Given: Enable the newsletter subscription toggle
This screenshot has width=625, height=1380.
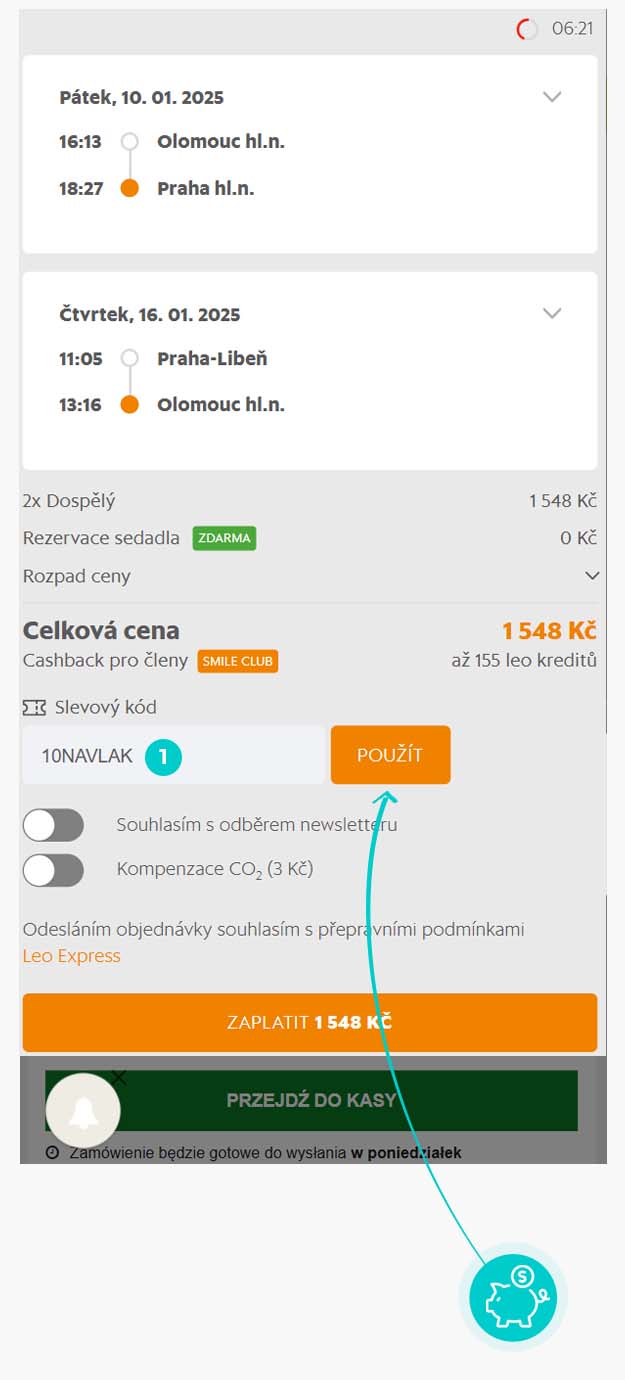Looking at the screenshot, I should coord(54,825).
